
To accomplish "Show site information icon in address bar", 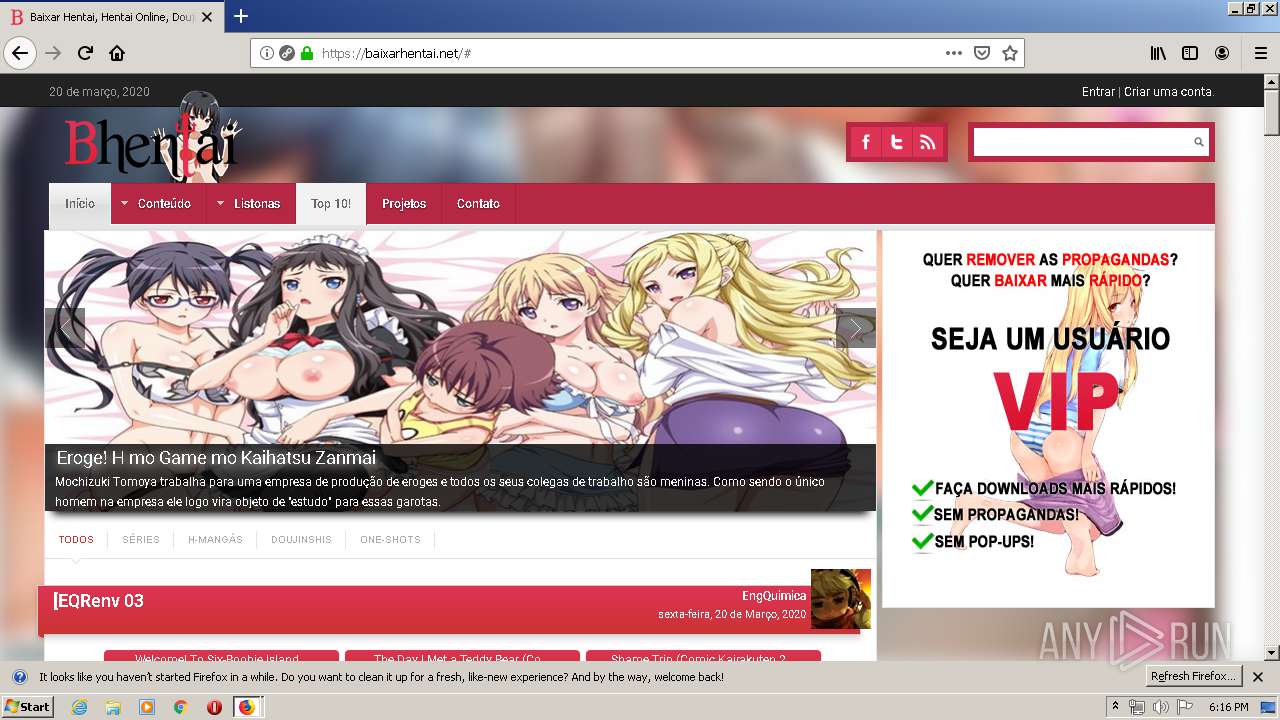I will pyautogui.click(x=267, y=53).
